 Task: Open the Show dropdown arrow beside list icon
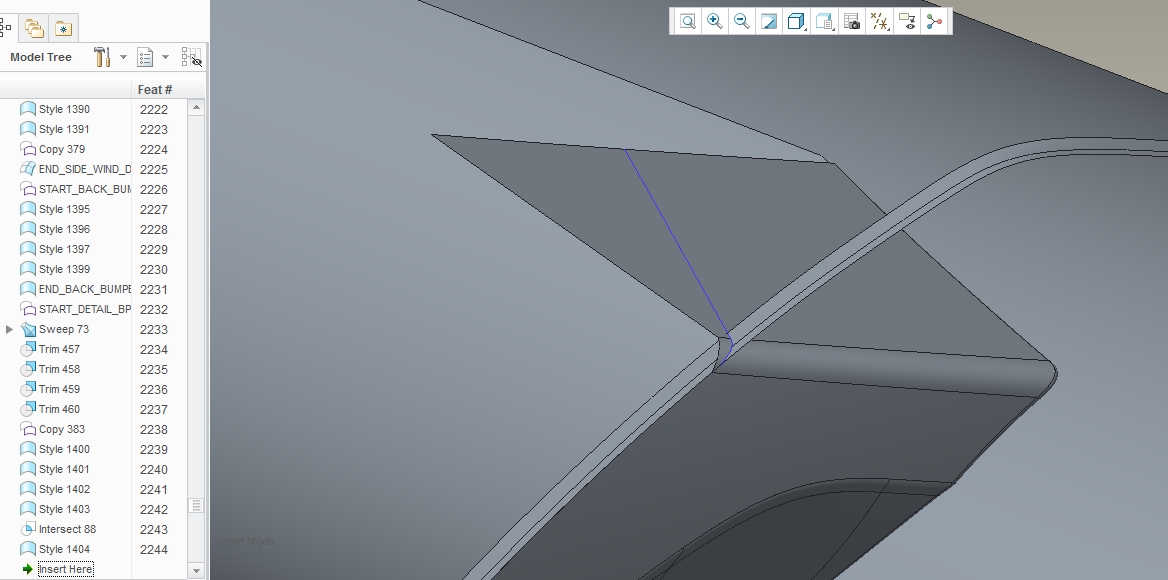pyautogui.click(x=165, y=57)
